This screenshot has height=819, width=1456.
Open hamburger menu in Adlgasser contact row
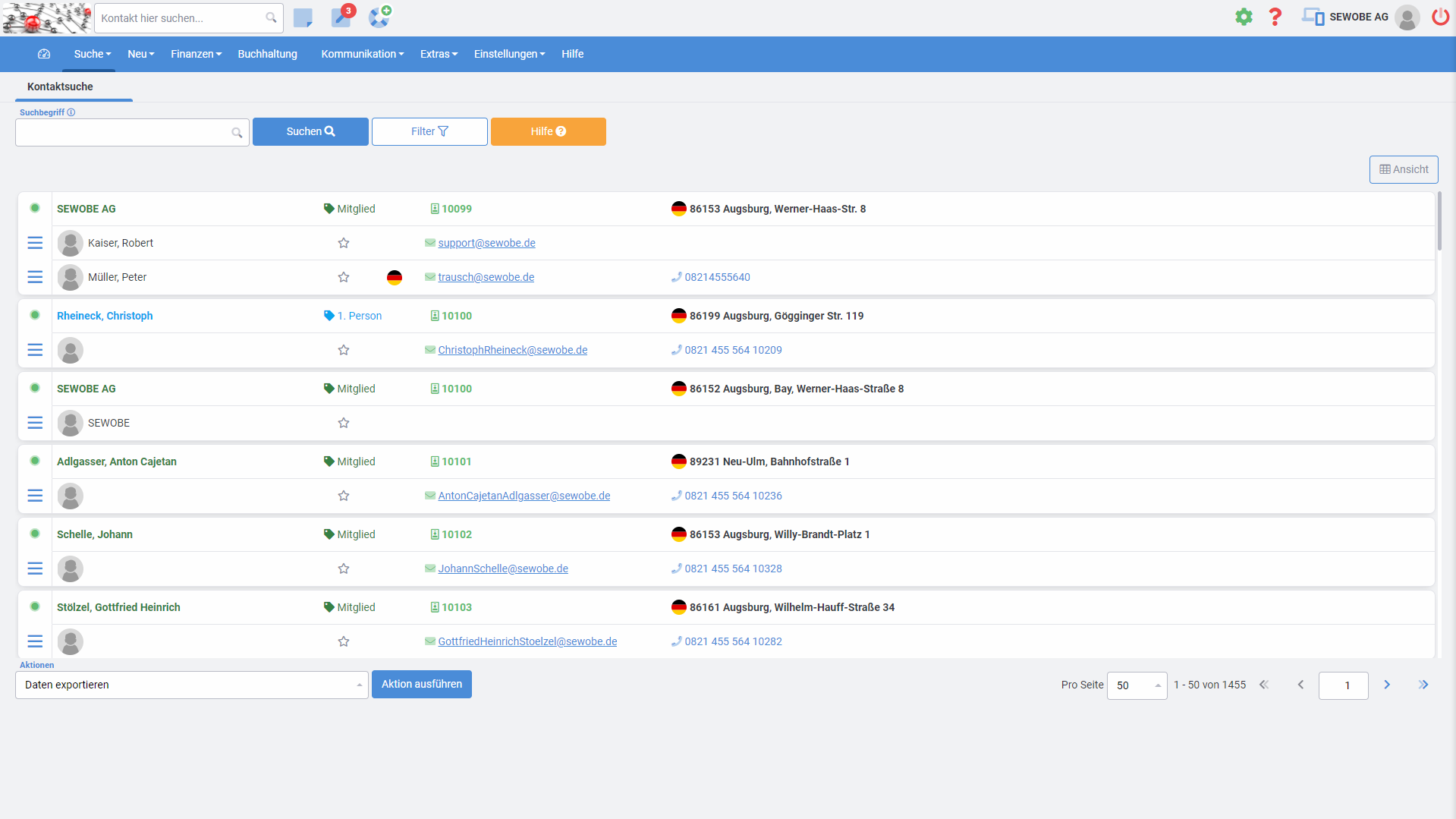coord(35,496)
